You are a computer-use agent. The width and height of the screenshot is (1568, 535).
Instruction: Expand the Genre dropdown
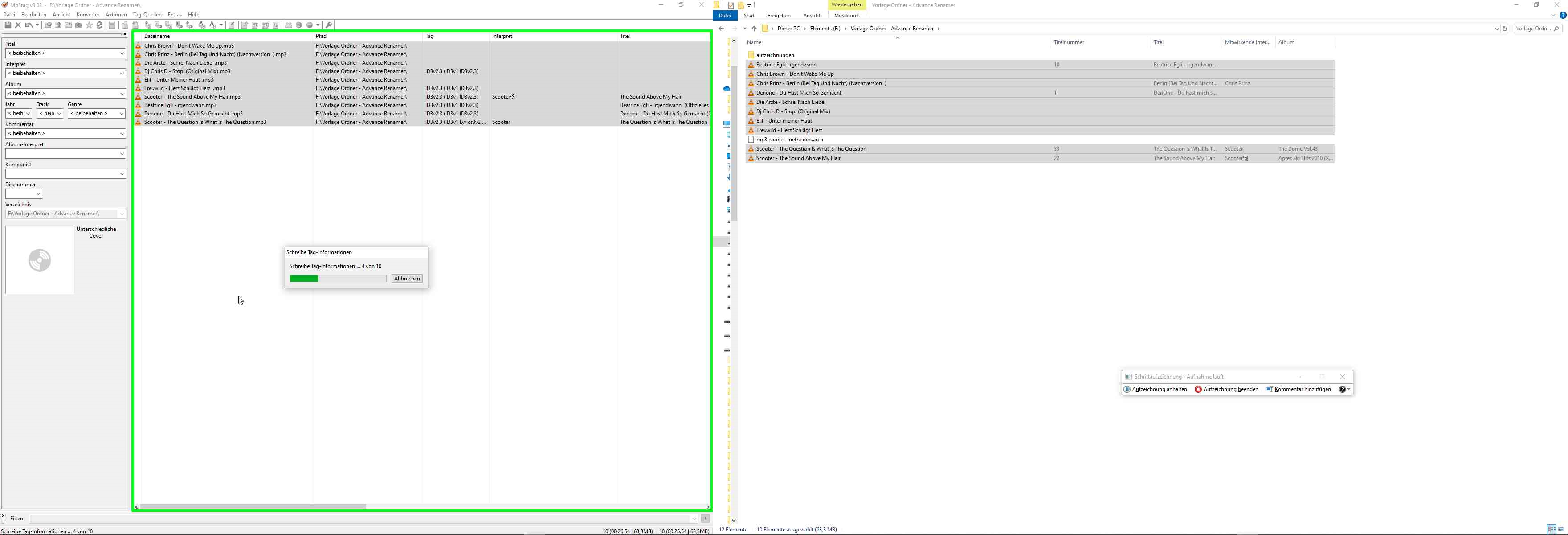coord(122,113)
